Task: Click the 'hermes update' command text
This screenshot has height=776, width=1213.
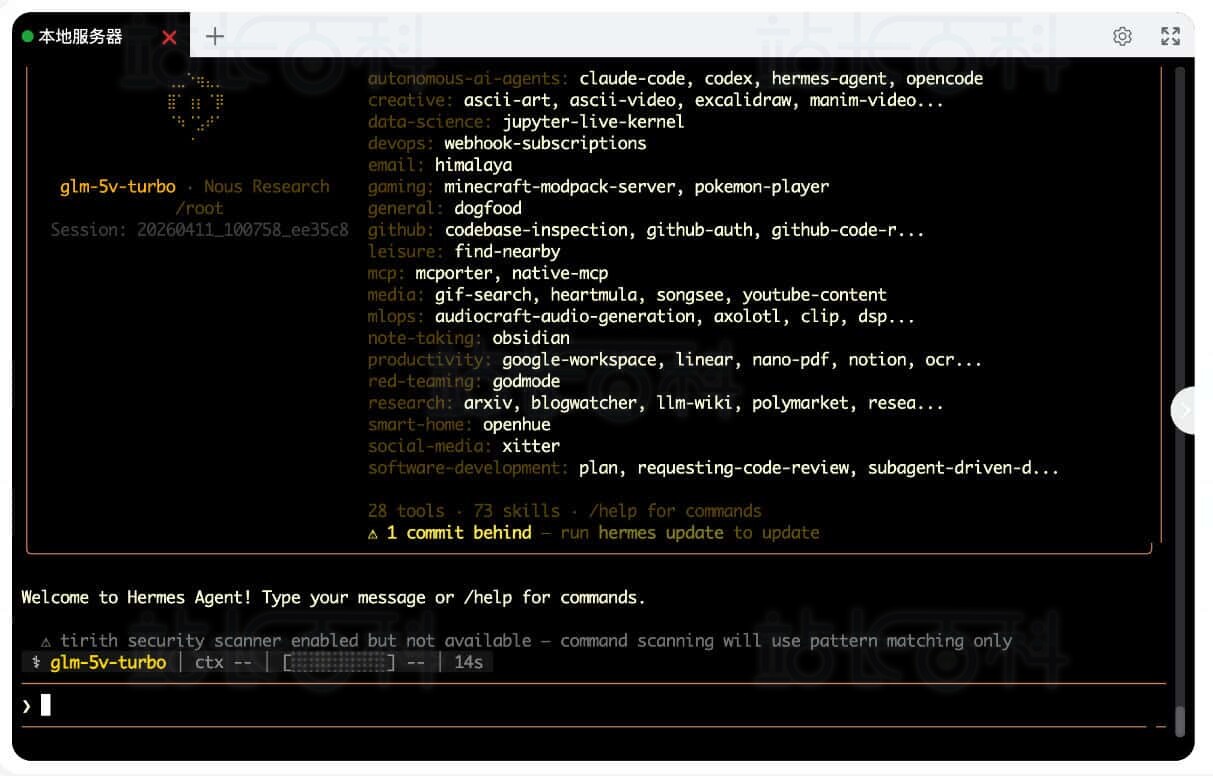Action: tap(660, 533)
